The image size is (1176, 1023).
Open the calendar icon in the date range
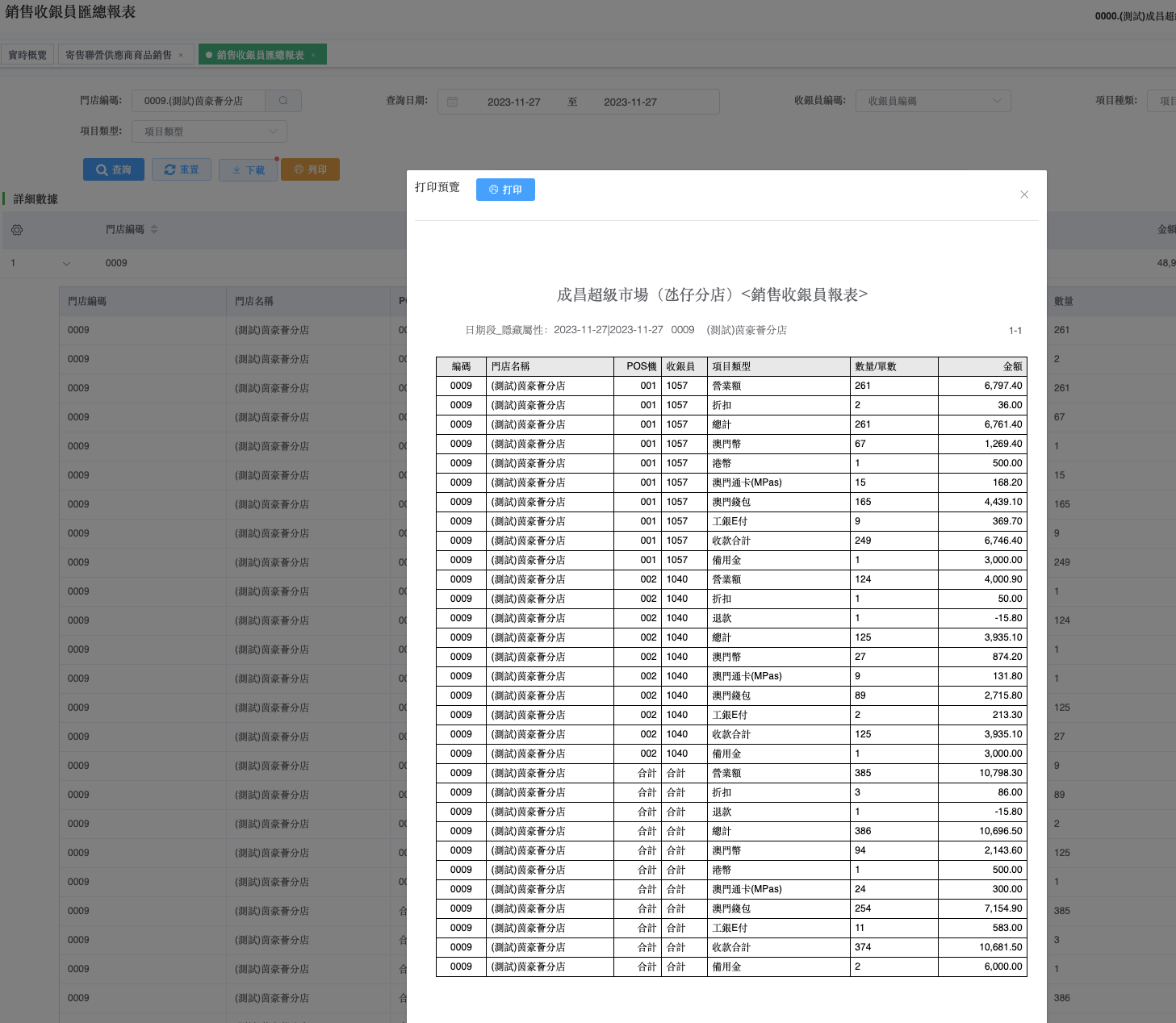[453, 102]
